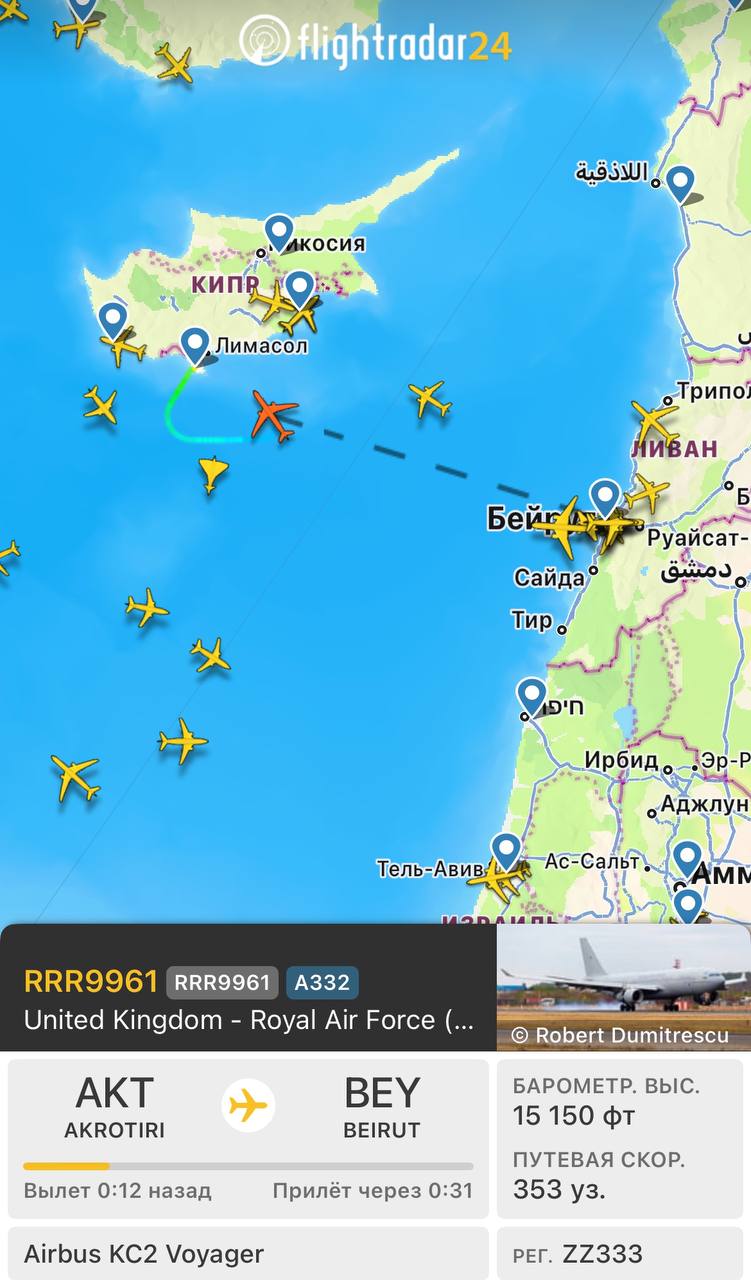Select the yellow delta-shaped aircraft below the flight trail

click(x=212, y=474)
